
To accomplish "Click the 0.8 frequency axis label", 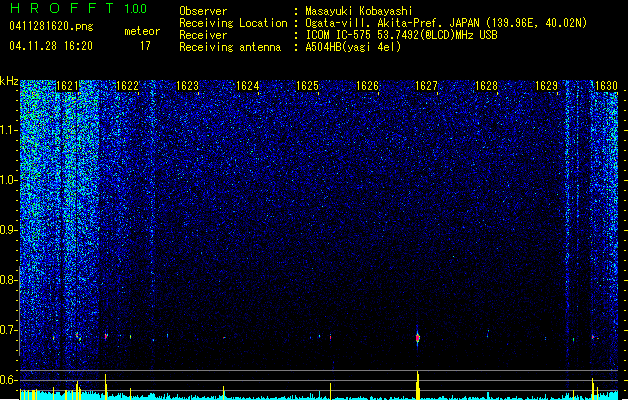I will tap(8, 280).
